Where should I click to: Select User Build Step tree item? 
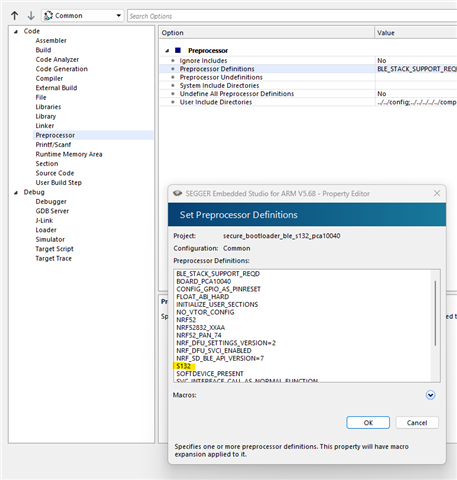coord(59,183)
